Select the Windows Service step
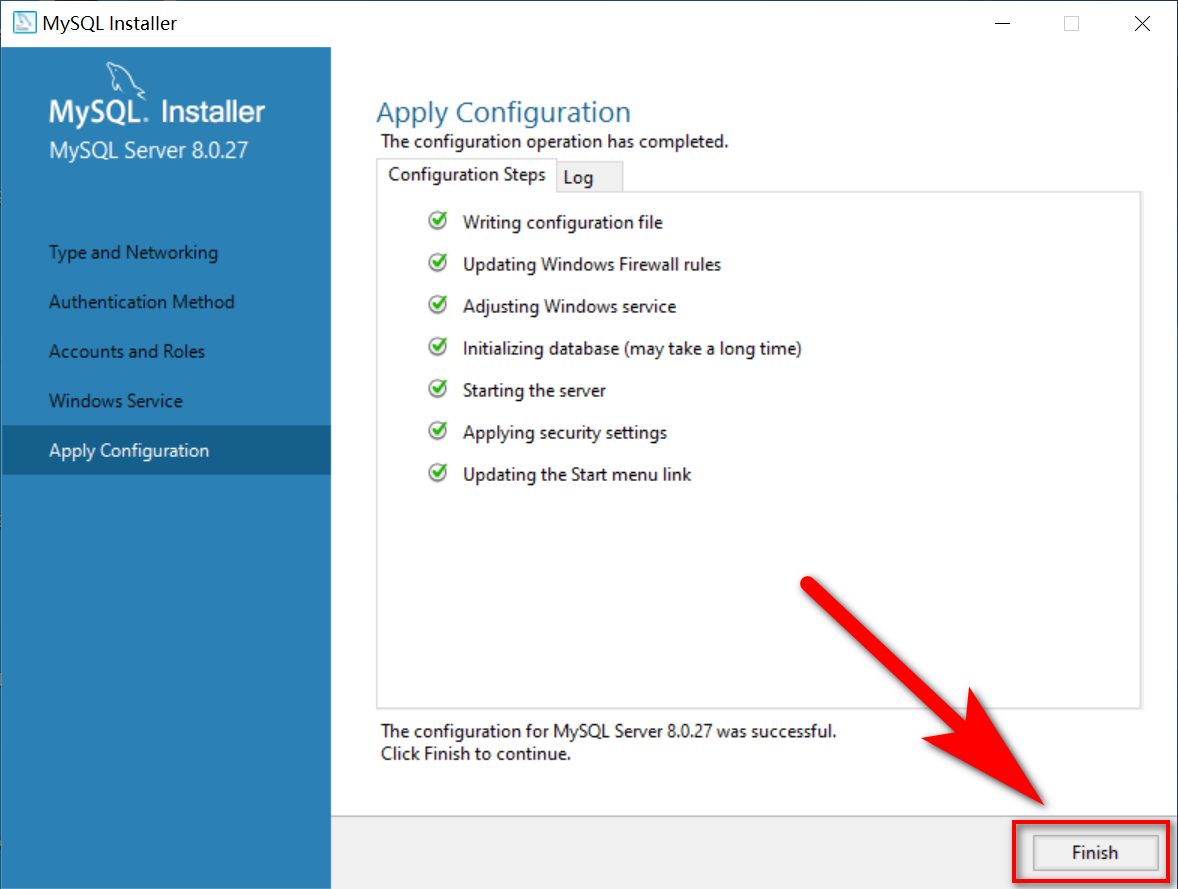The height and width of the screenshot is (889, 1178). pos(116,401)
